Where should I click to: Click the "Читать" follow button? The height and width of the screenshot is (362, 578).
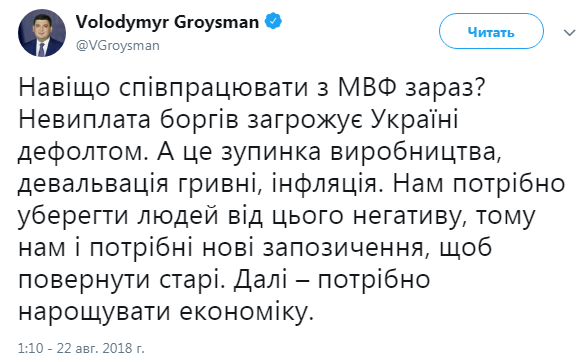[x=491, y=31]
